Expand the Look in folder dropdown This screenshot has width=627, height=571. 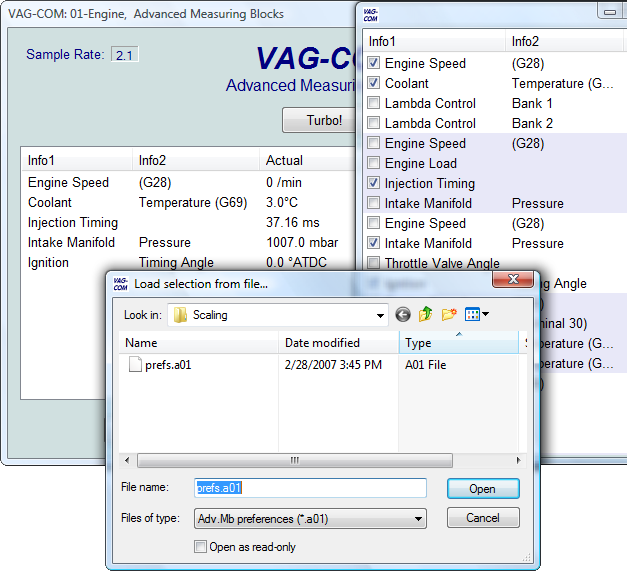click(x=380, y=315)
